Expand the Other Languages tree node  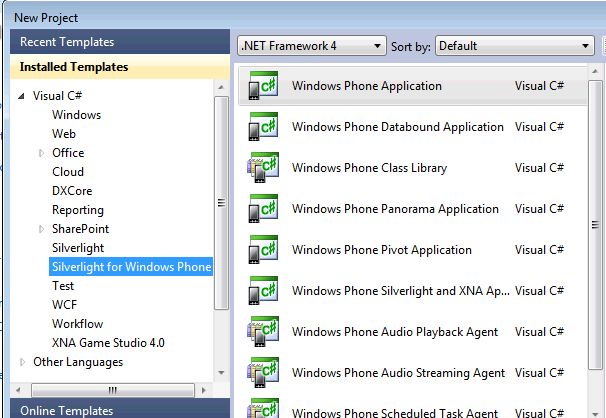[x=22, y=362]
